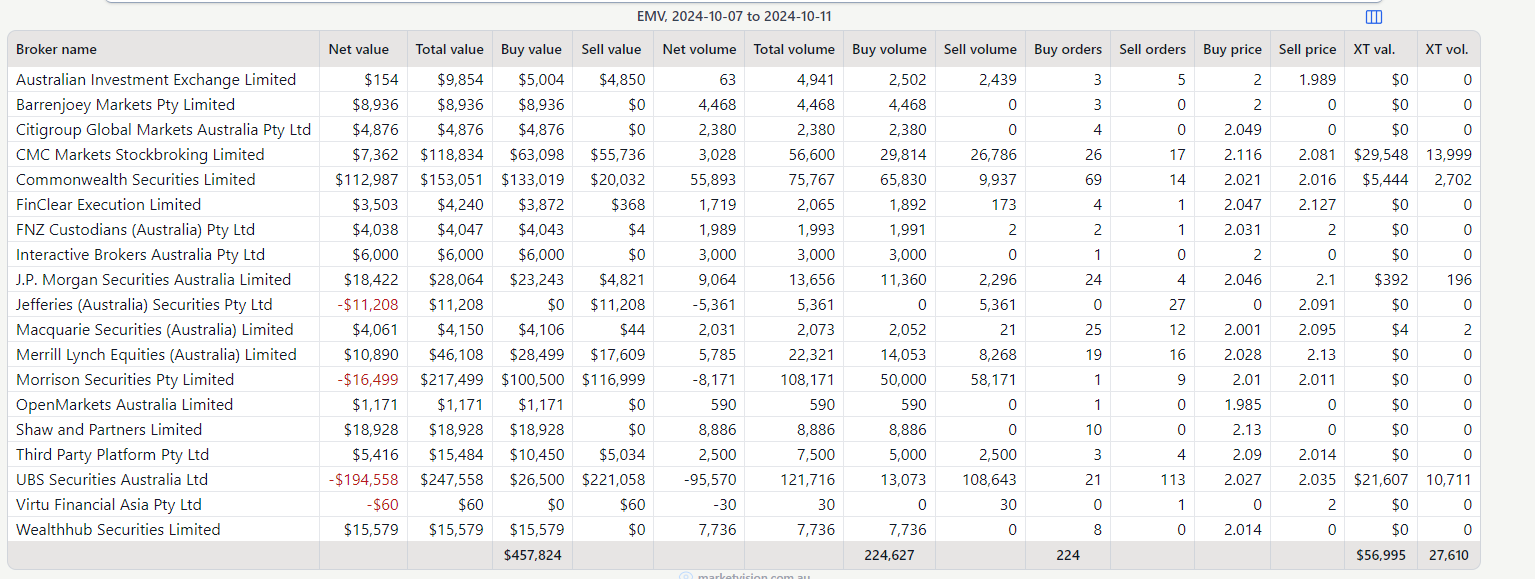Click the Total volume column header
The height and width of the screenshot is (579, 1535).
[794, 49]
